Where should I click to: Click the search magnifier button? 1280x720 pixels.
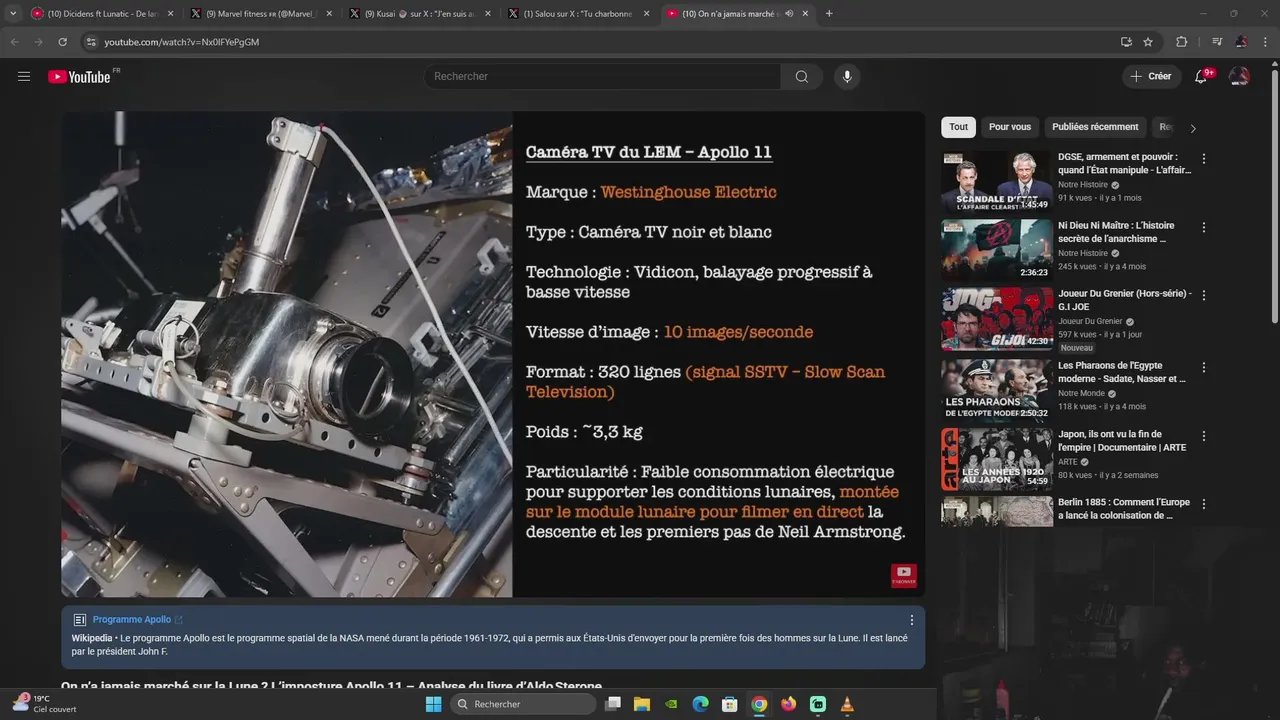[x=802, y=76]
